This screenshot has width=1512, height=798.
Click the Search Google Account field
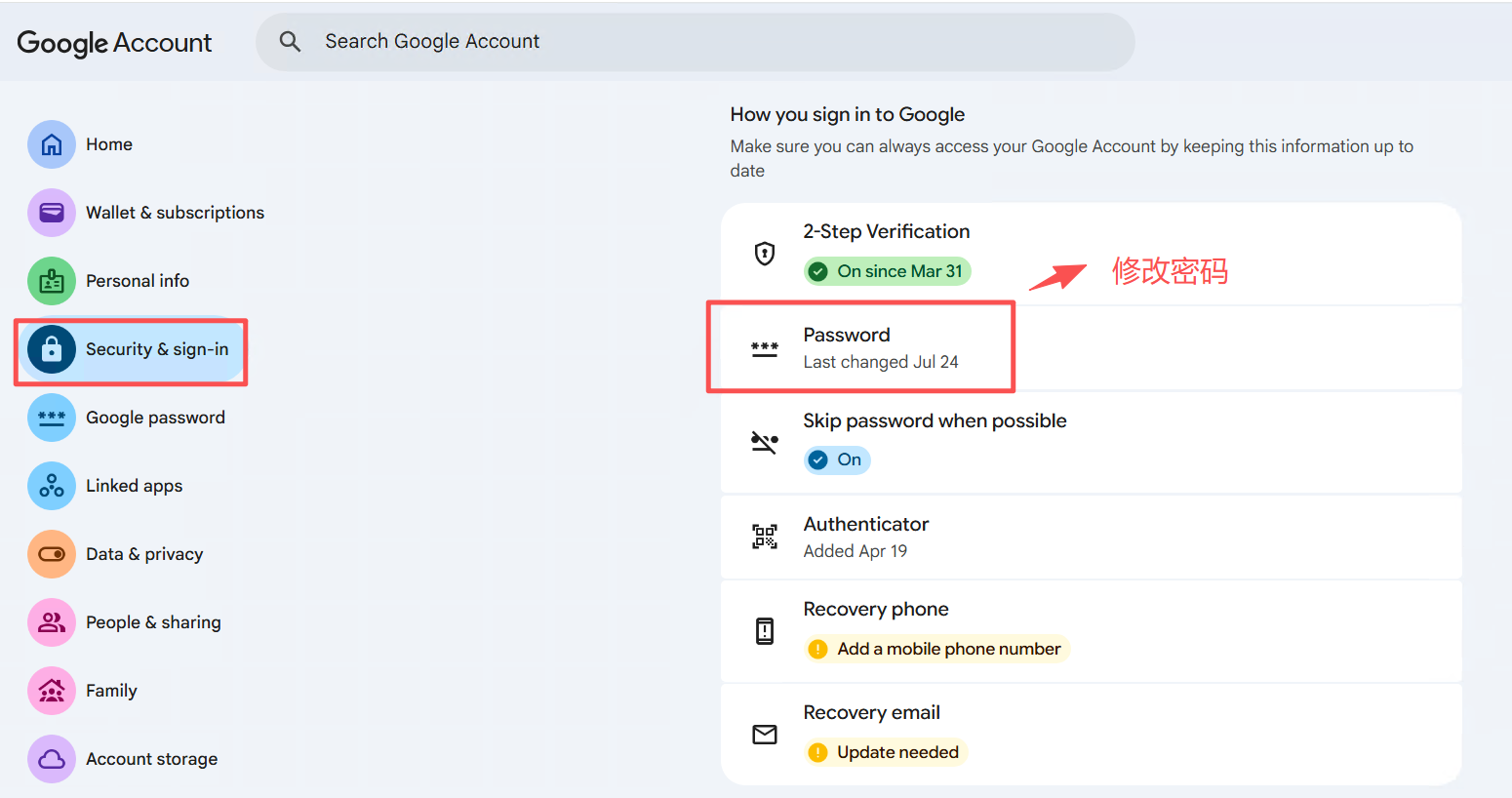pos(695,41)
